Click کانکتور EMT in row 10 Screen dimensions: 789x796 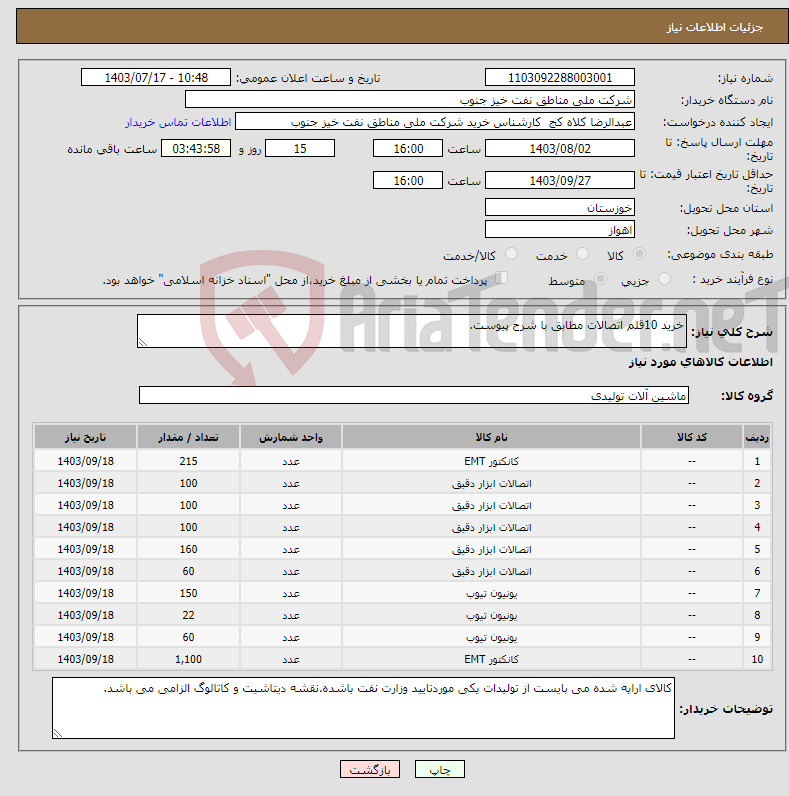tap(491, 659)
